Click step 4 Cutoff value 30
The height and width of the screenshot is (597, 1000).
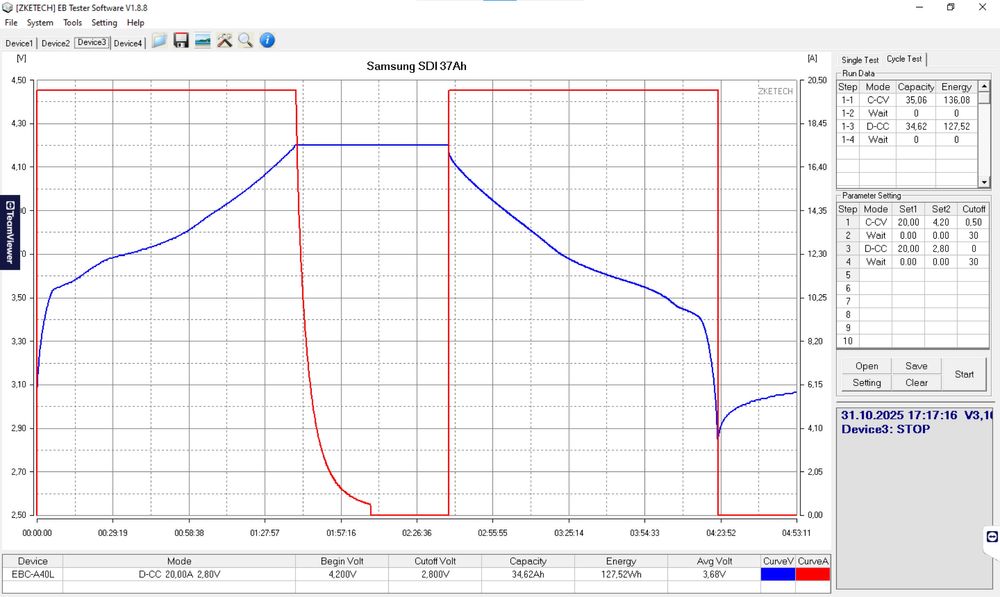pos(973,262)
